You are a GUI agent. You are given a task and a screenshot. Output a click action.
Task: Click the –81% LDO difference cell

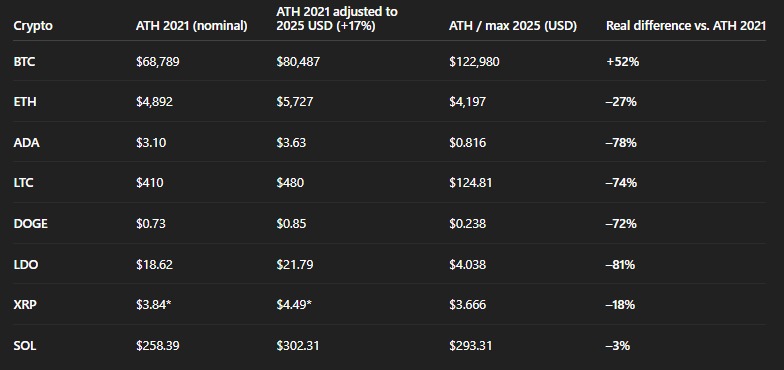620,264
